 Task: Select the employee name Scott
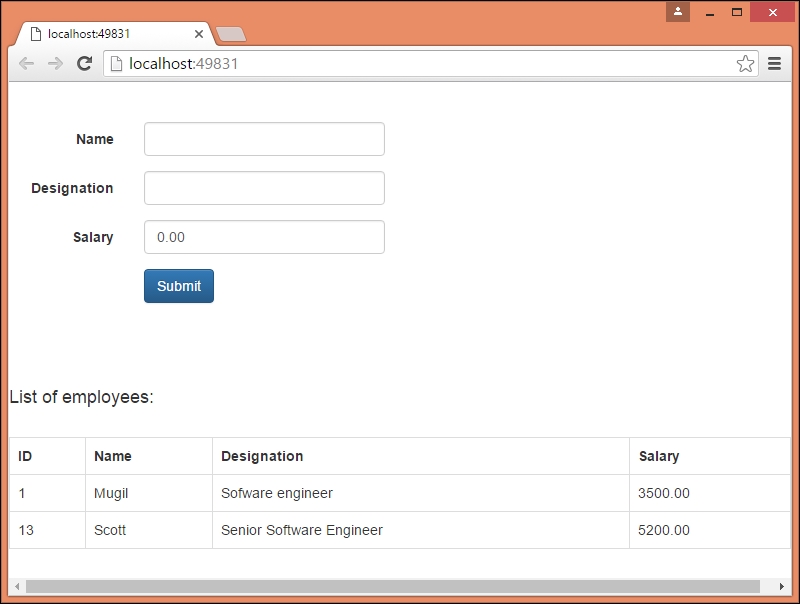(110, 530)
